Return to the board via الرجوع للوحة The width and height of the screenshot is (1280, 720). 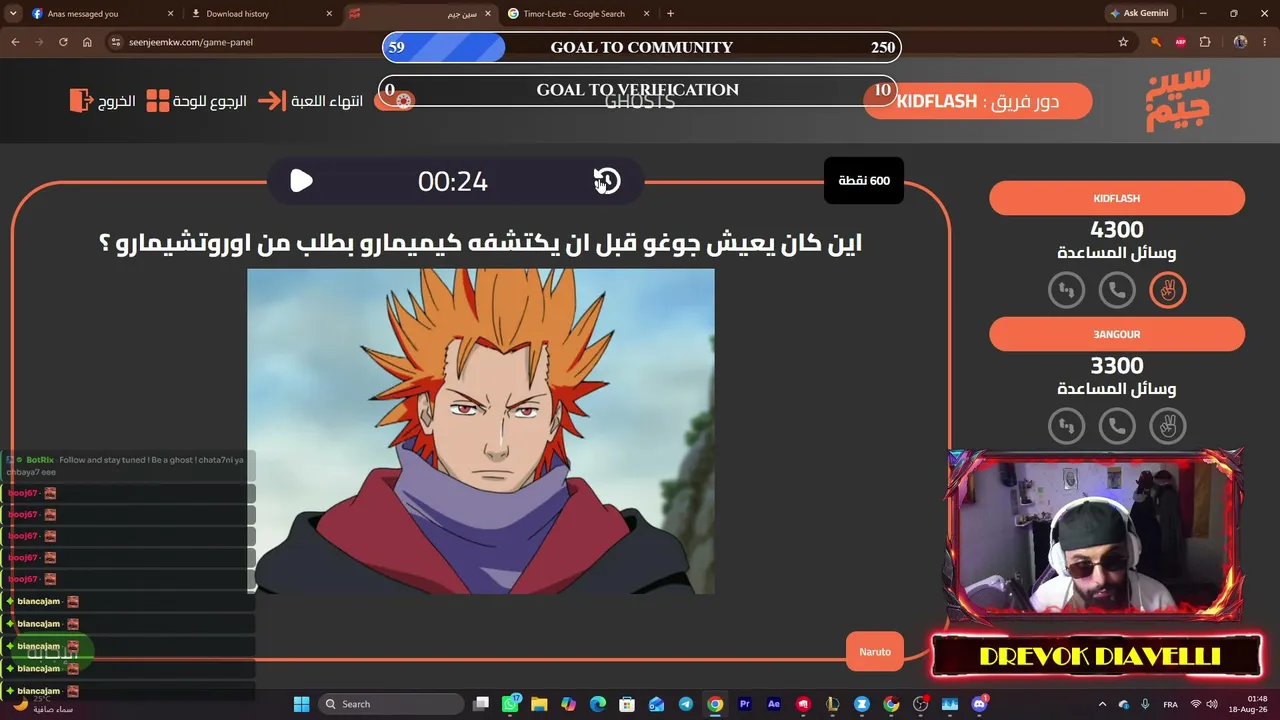[196, 101]
